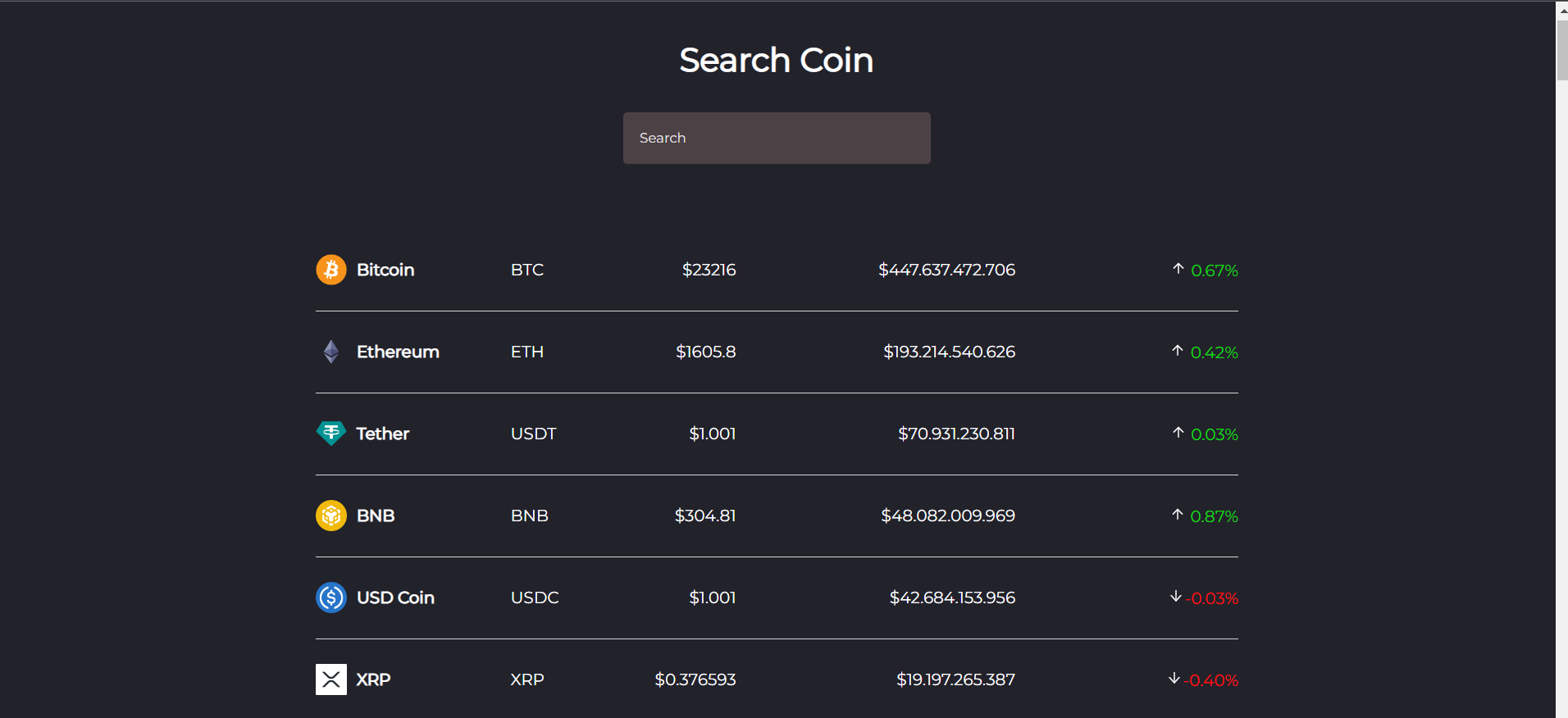Select the XRP logo icon
This screenshot has height=718, width=1568.
(x=330, y=679)
